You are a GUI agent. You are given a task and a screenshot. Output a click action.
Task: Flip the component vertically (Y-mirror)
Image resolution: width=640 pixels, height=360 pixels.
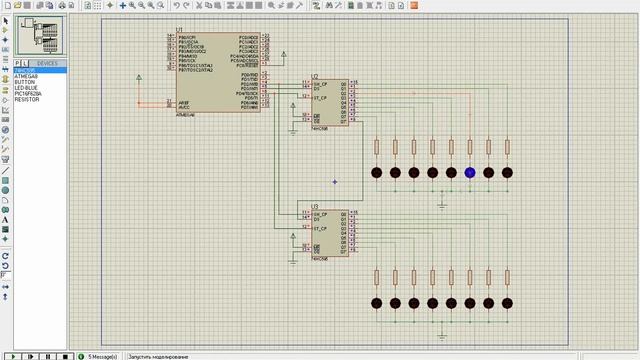[5, 297]
